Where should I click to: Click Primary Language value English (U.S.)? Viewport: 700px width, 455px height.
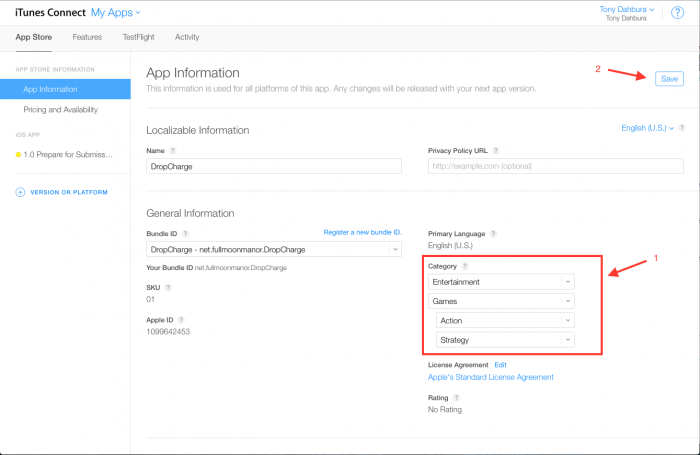450,246
